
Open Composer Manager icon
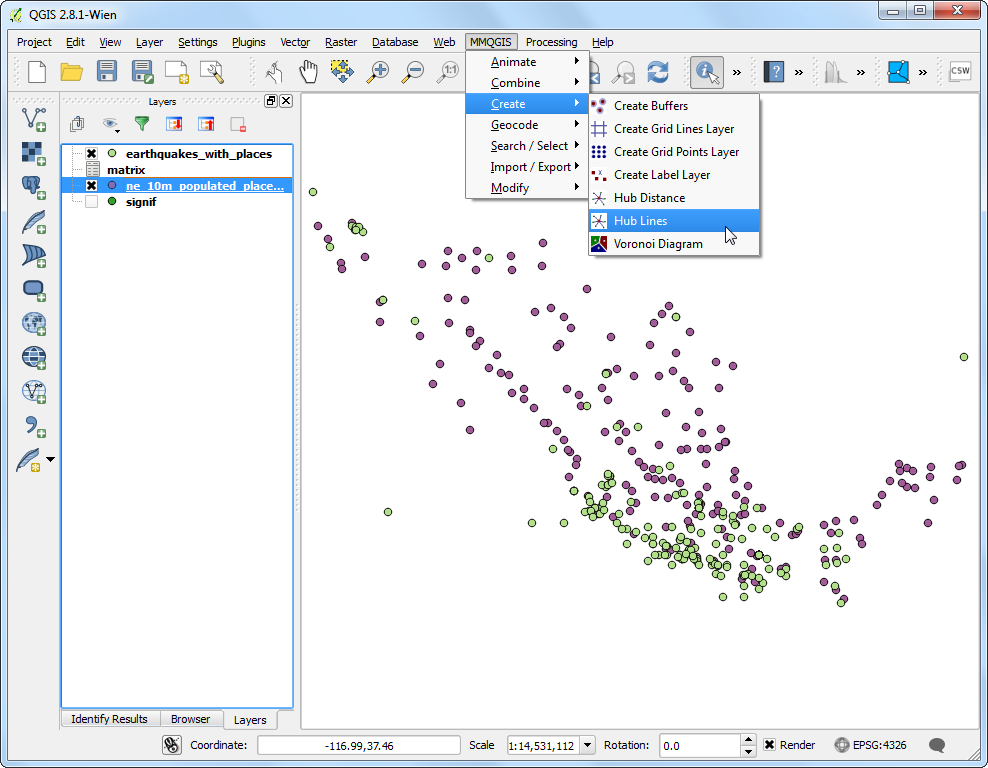pos(212,72)
